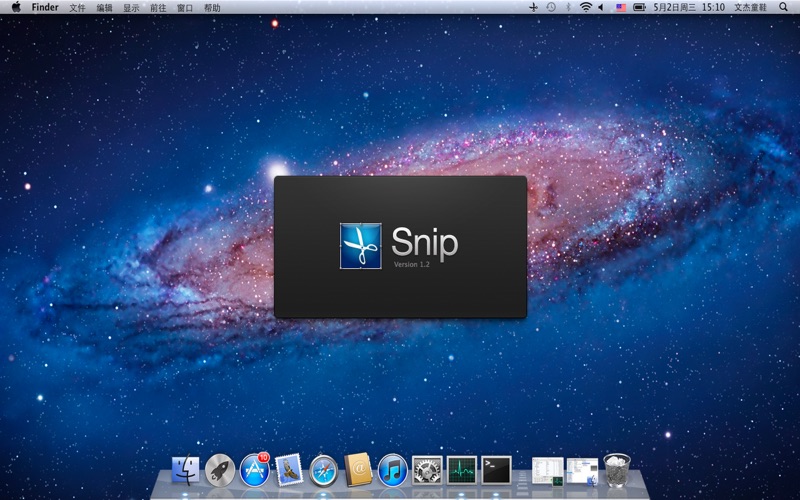
Task: Open the Finder application menu
Action: coord(45,7)
